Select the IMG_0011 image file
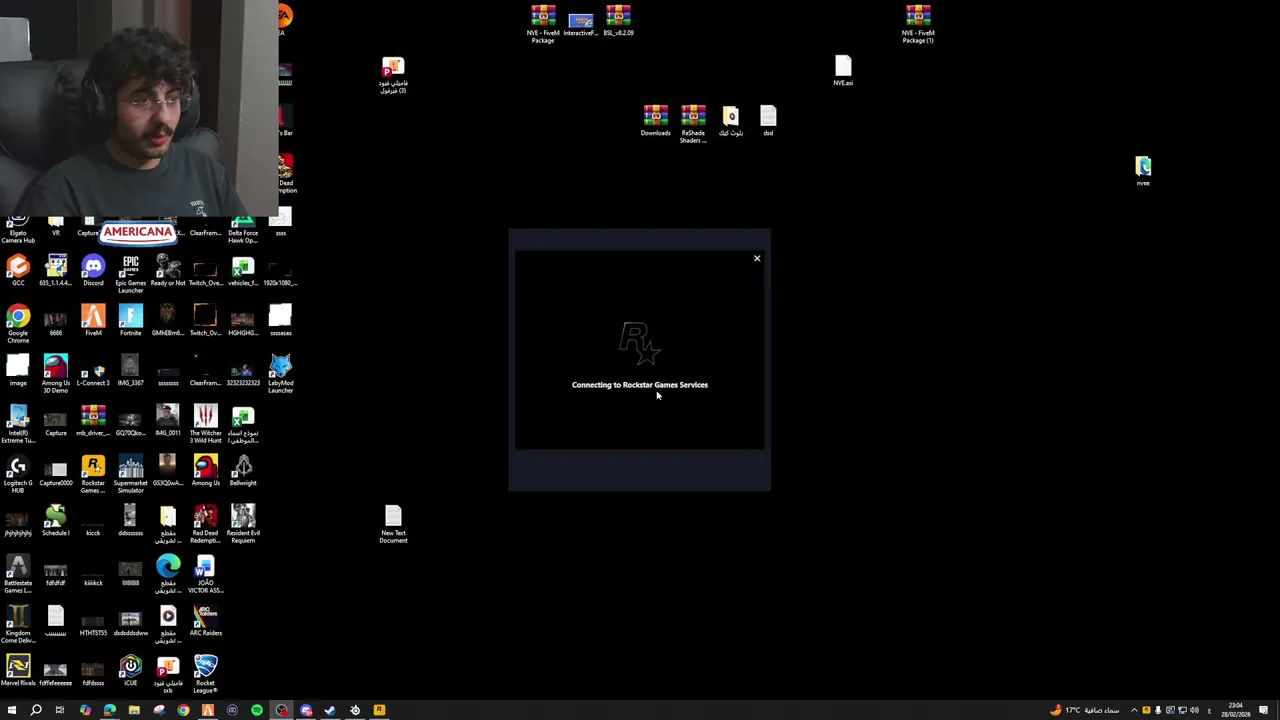This screenshot has height=720, width=1280. [168, 421]
